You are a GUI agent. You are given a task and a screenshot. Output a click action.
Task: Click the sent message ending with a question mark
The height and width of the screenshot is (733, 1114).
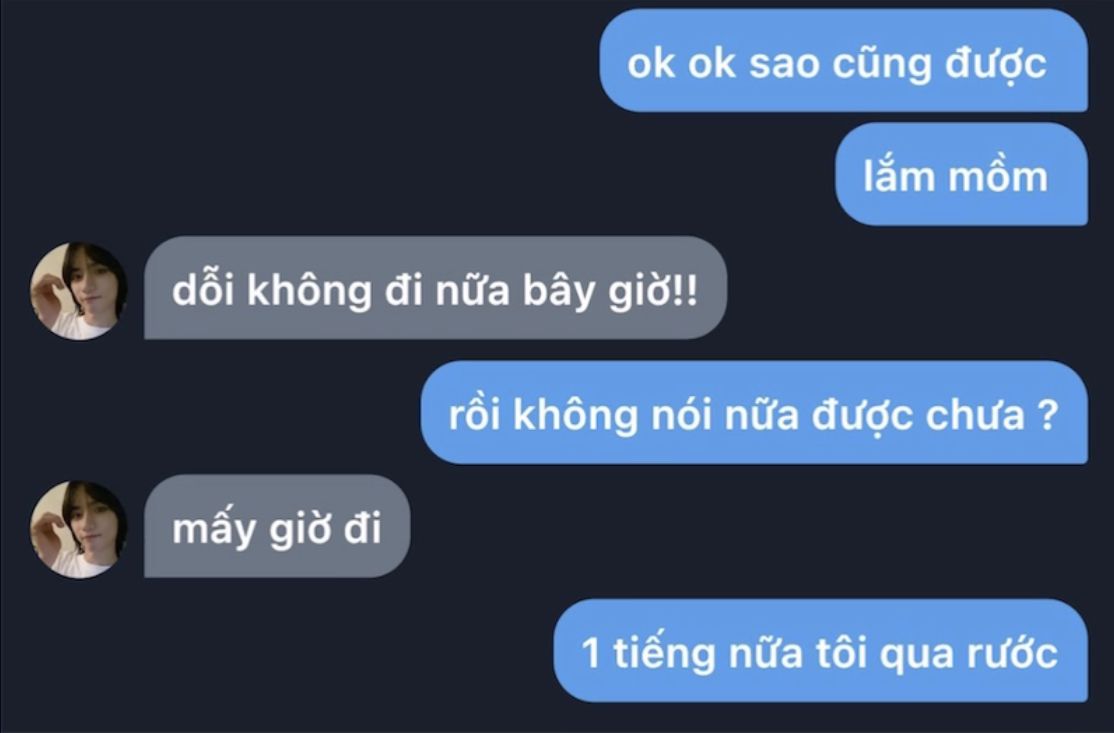pyautogui.click(x=754, y=413)
